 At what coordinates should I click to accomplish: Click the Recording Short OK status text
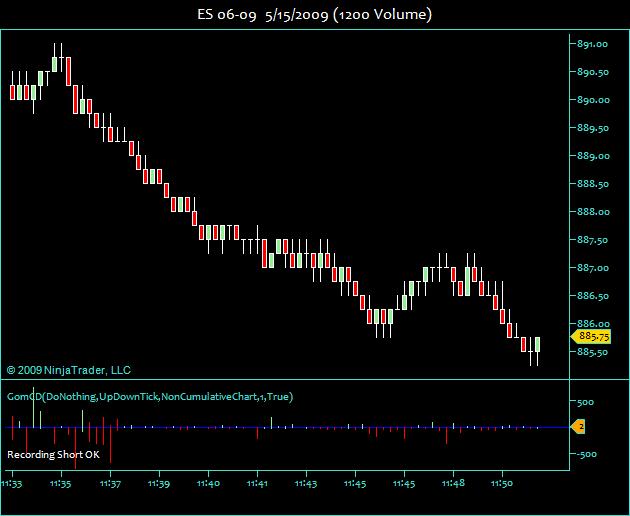click(53, 455)
